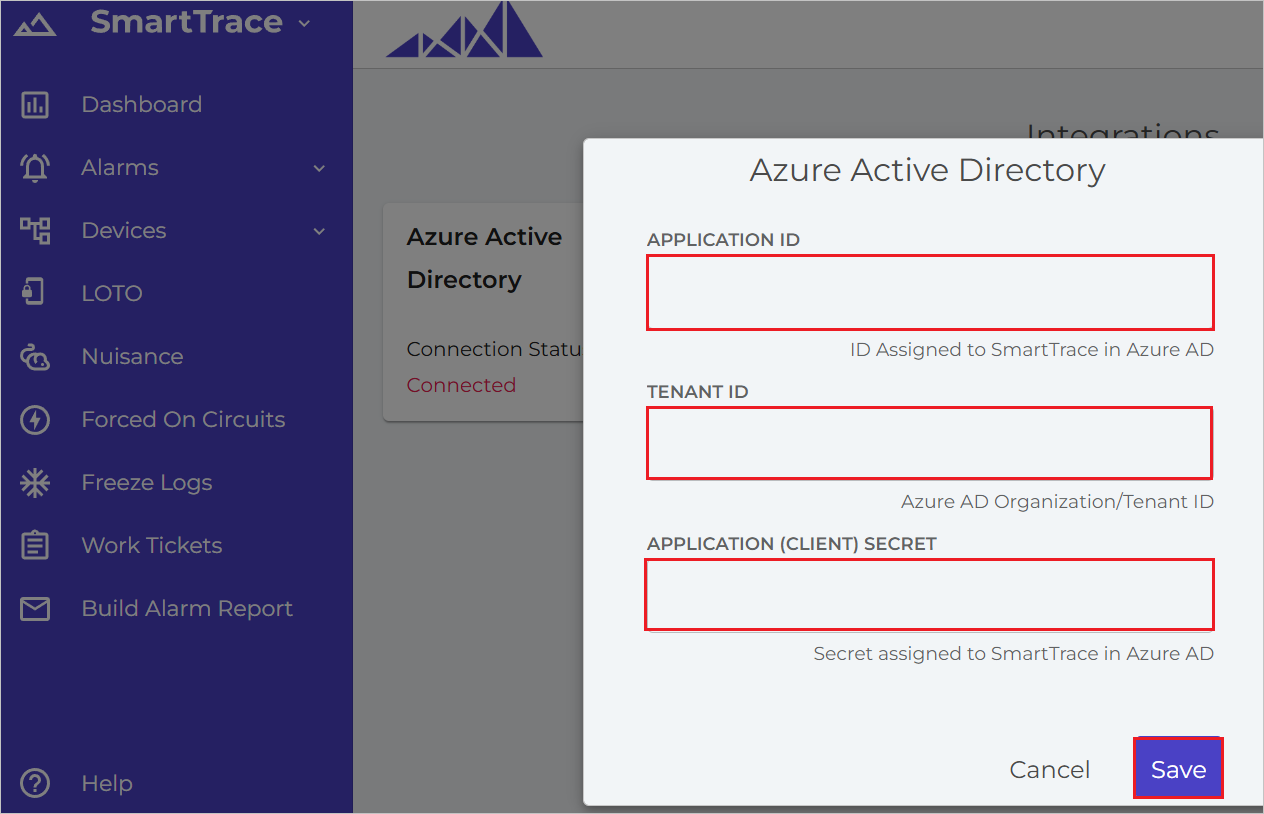Expand the Devices sidebar section
Viewport: 1264px width, 814px height.
click(x=318, y=231)
